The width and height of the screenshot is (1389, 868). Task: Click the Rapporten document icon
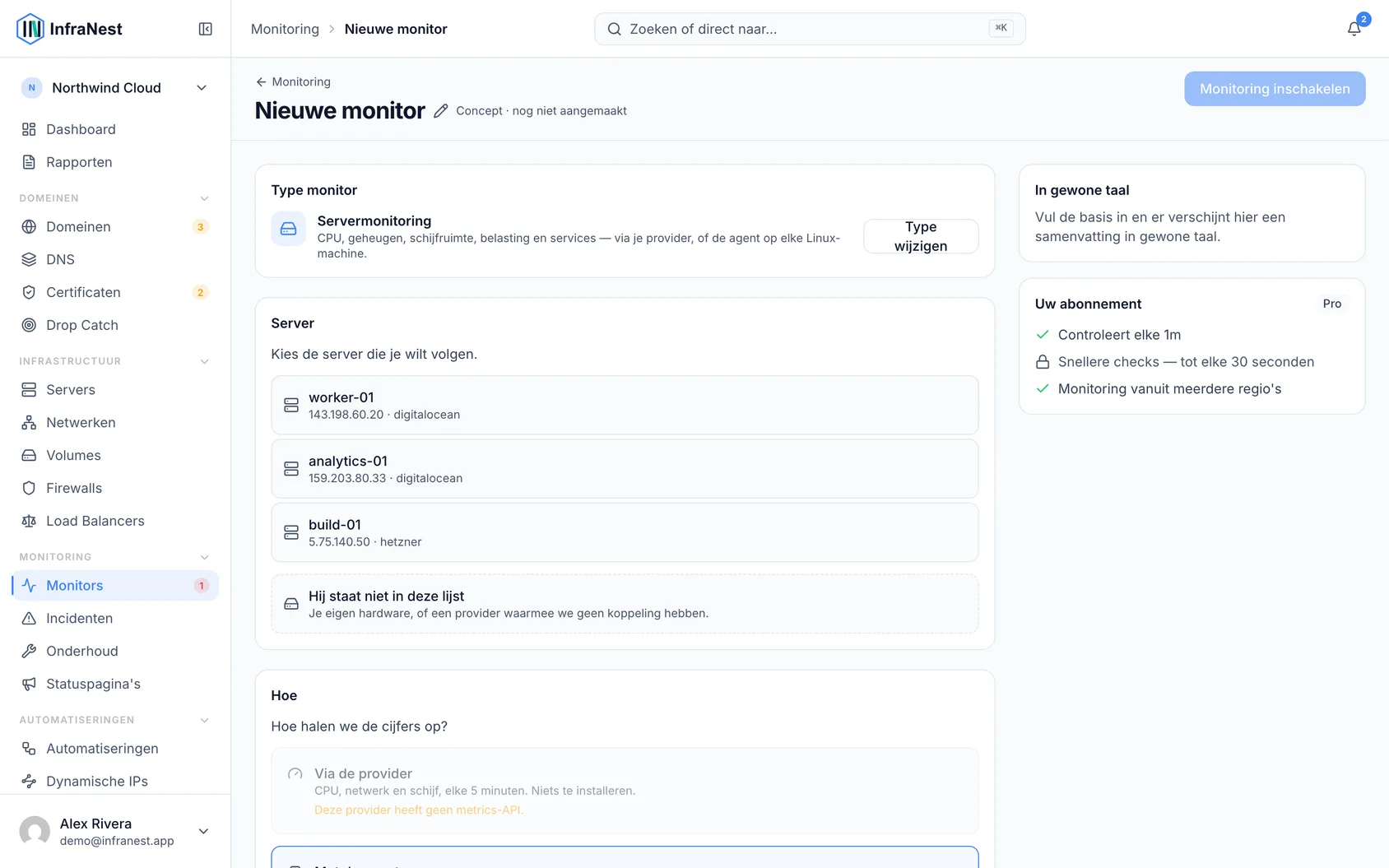tap(29, 162)
